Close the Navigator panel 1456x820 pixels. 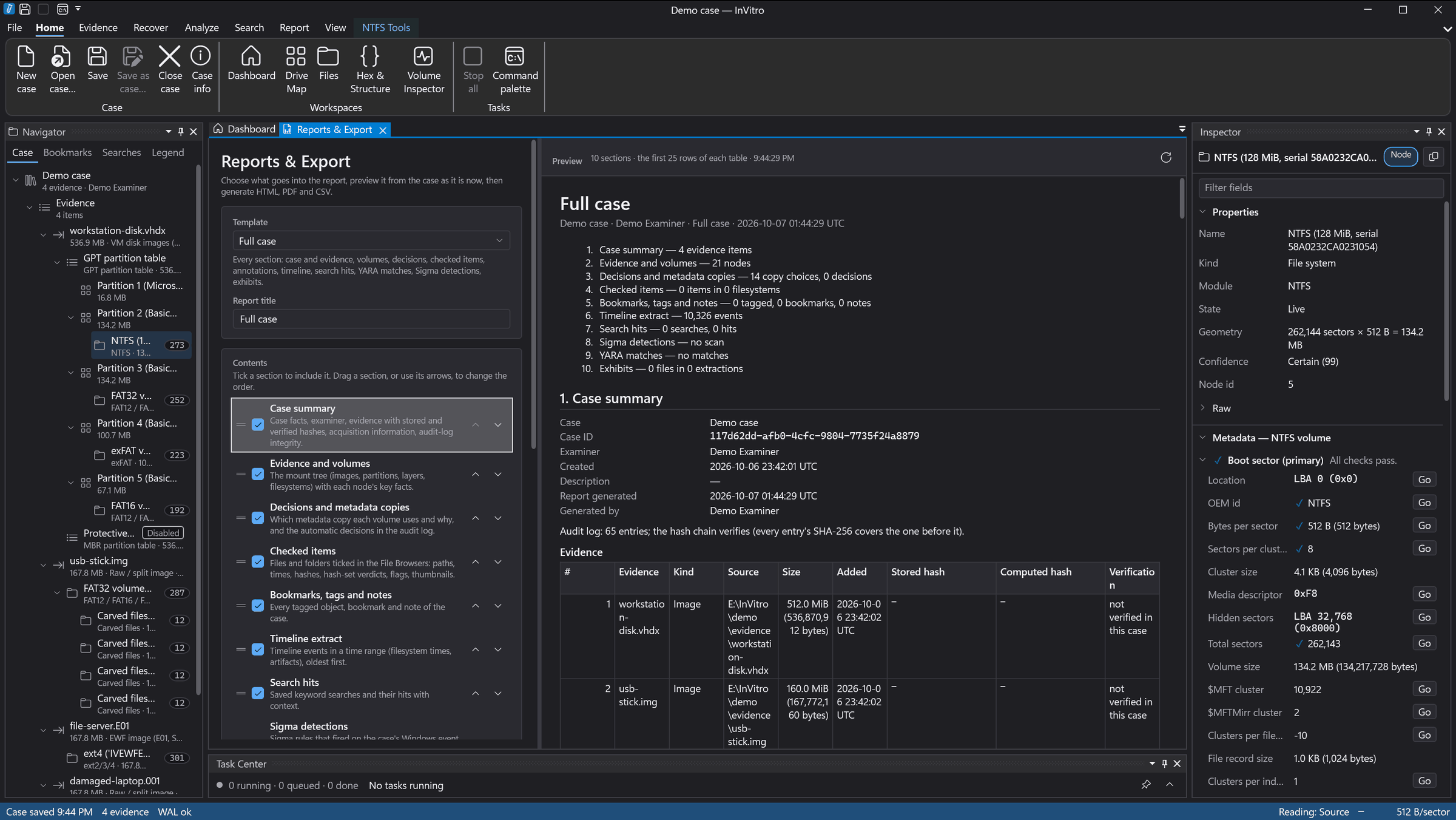(x=194, y=132)
